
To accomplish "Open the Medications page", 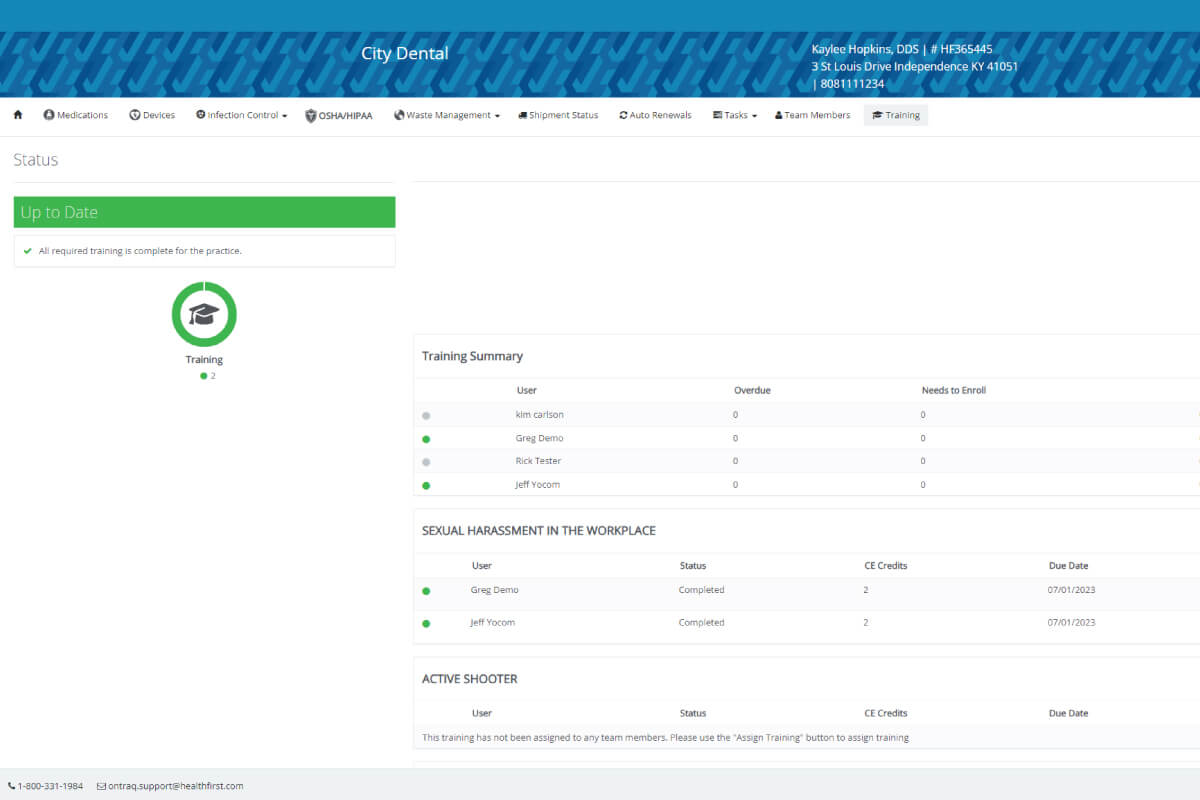I will coord(76,115).
